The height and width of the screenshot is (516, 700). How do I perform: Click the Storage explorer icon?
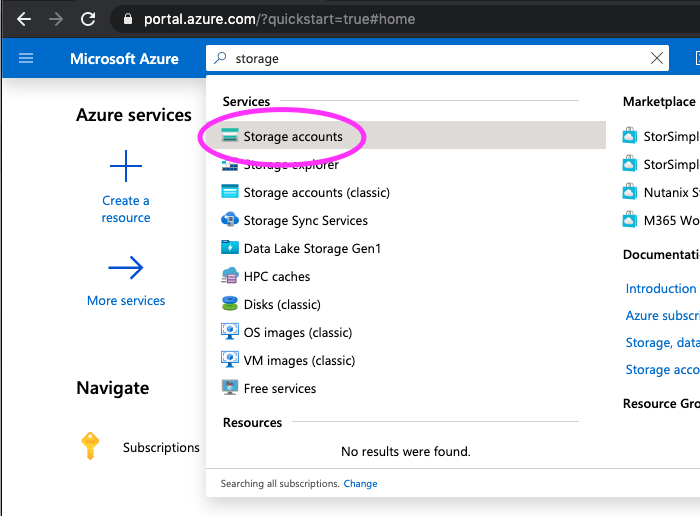pyautogui.click(x=230, y=165)
